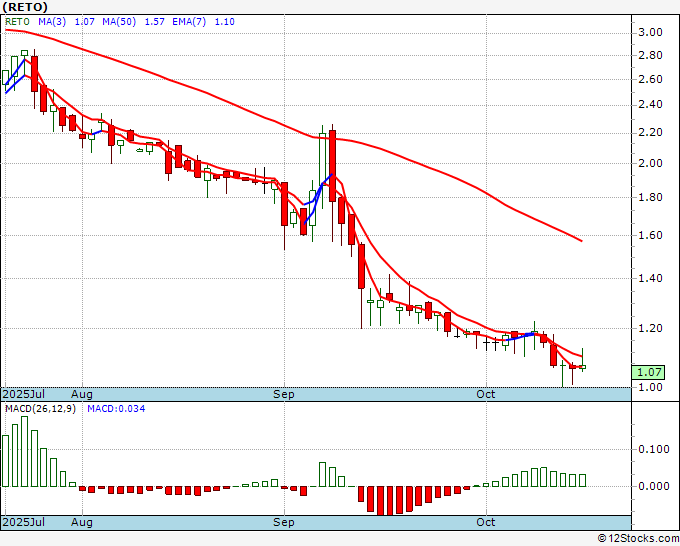Click 2025Jul on the price chart date axis
The image size is (680, 546).
click(x=24, y=394)
